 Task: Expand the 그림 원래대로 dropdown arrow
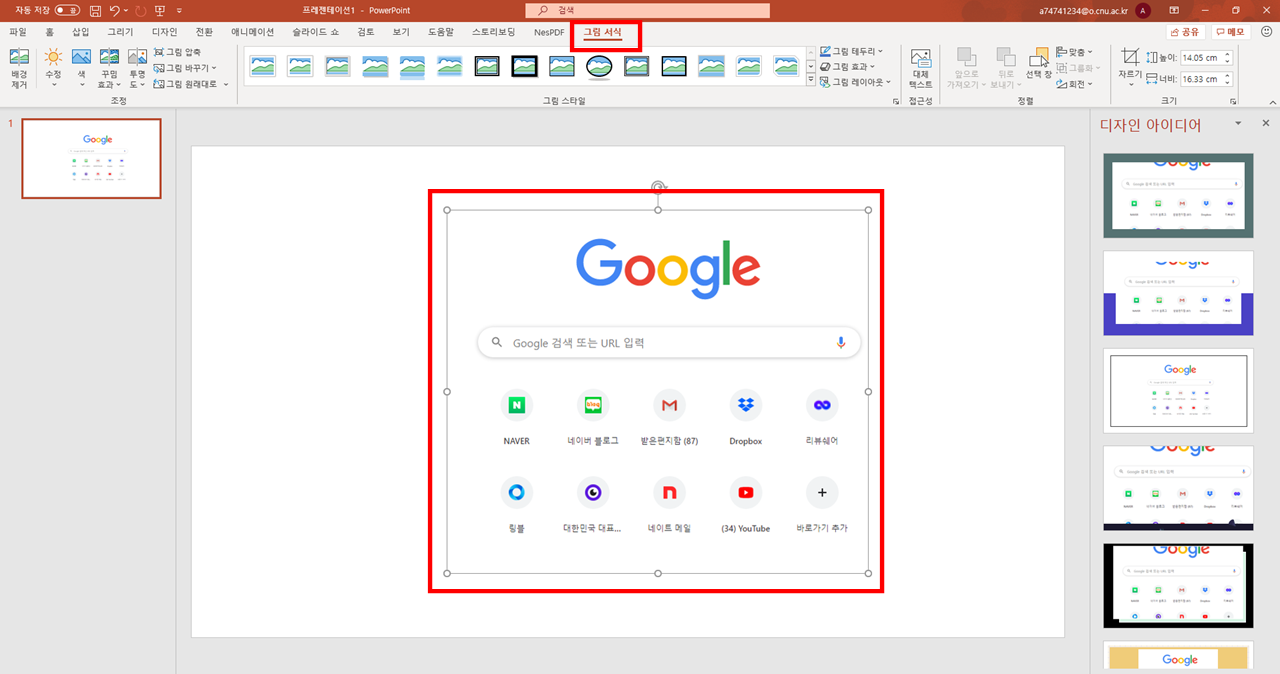tap(226, 84)
